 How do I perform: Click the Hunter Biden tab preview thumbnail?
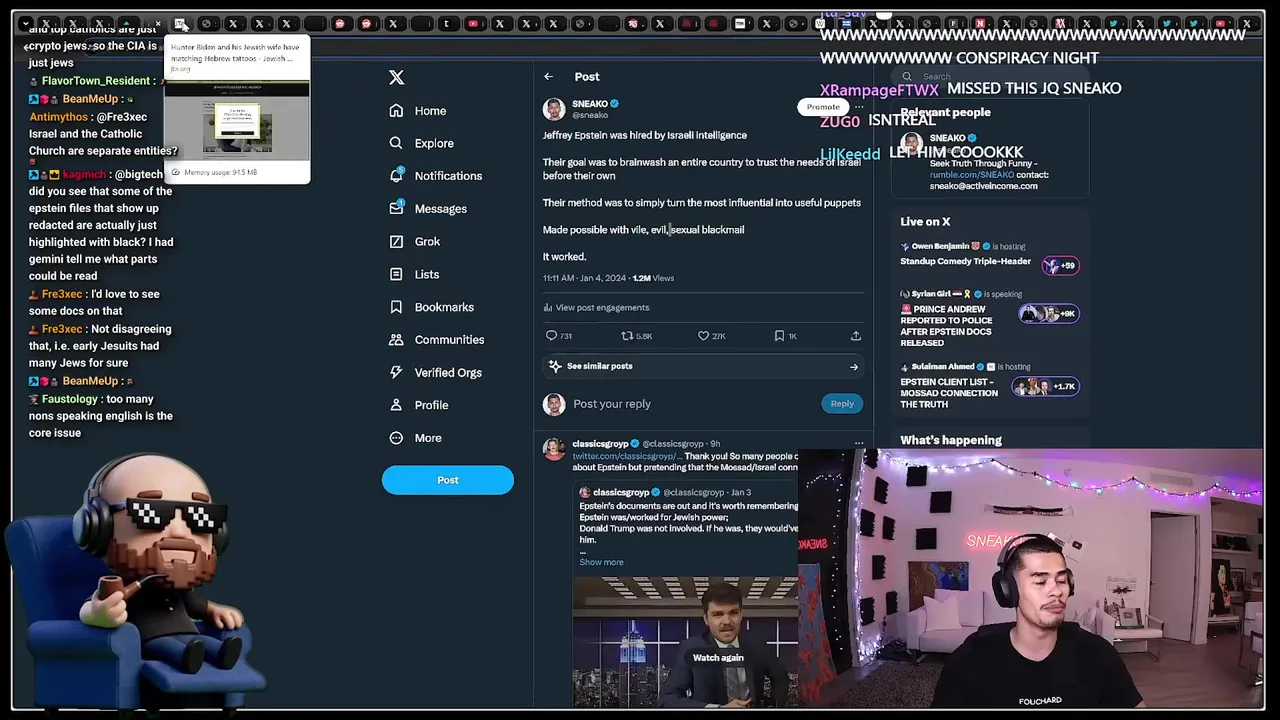[x=237, y=122]
